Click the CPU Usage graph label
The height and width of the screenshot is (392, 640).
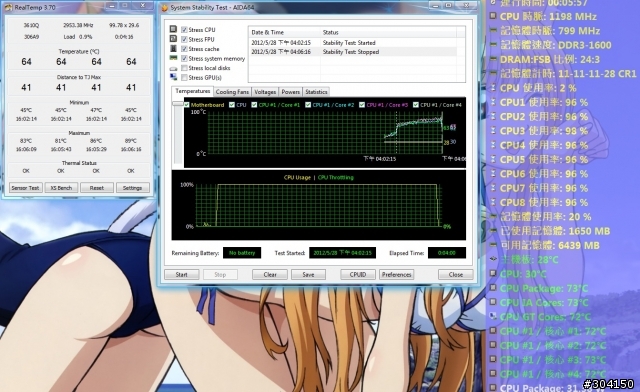point(297,178)
